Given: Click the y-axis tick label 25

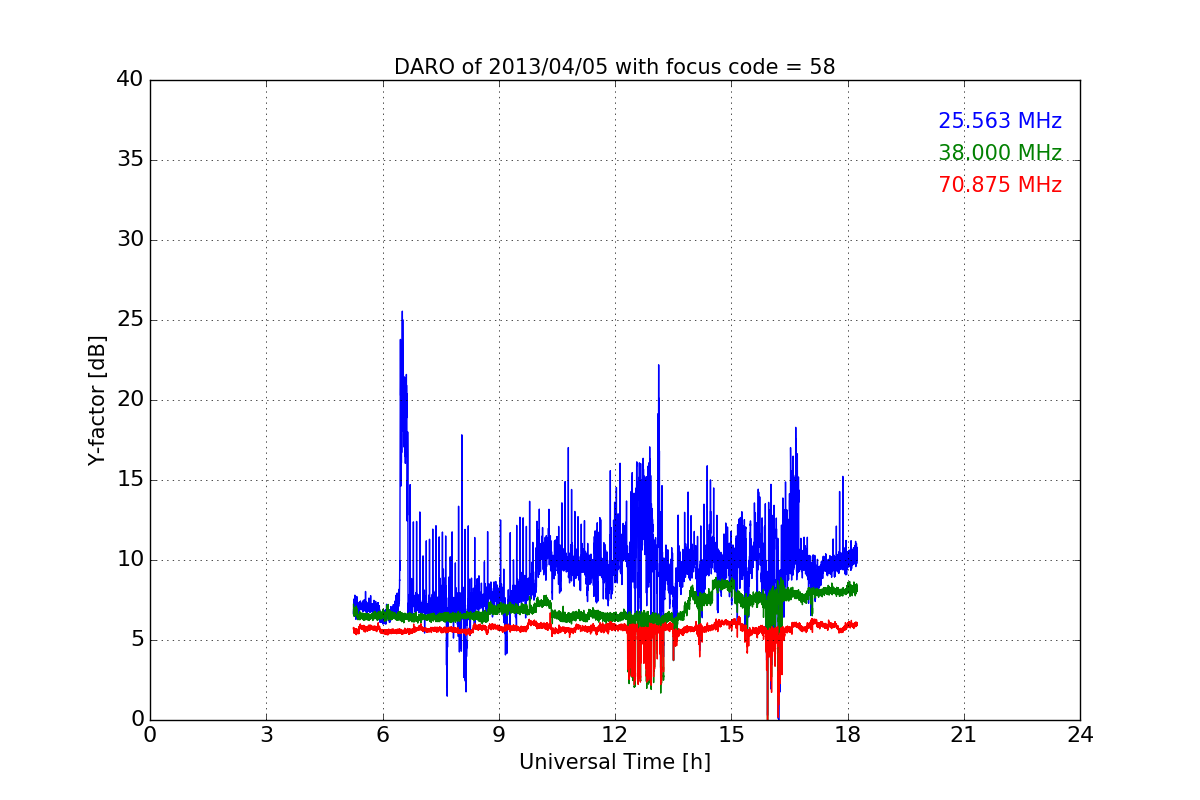Looking at the screenshot, I should click(130, 320).
